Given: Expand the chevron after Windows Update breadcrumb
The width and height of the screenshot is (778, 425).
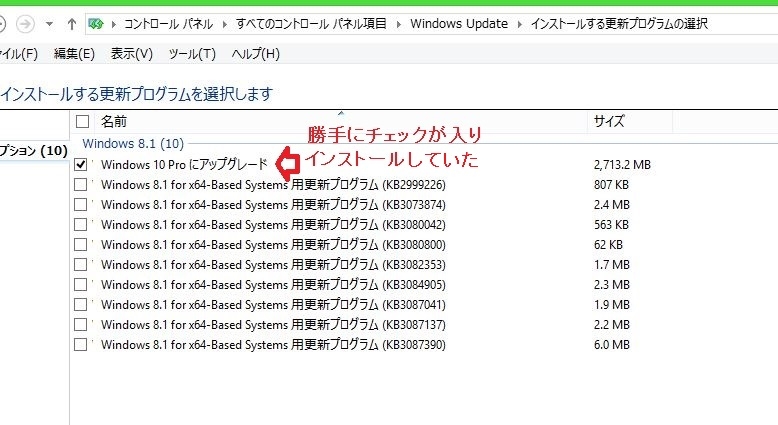Looking at the screenshot, I should pyautogui.click(x=519, y=24).
